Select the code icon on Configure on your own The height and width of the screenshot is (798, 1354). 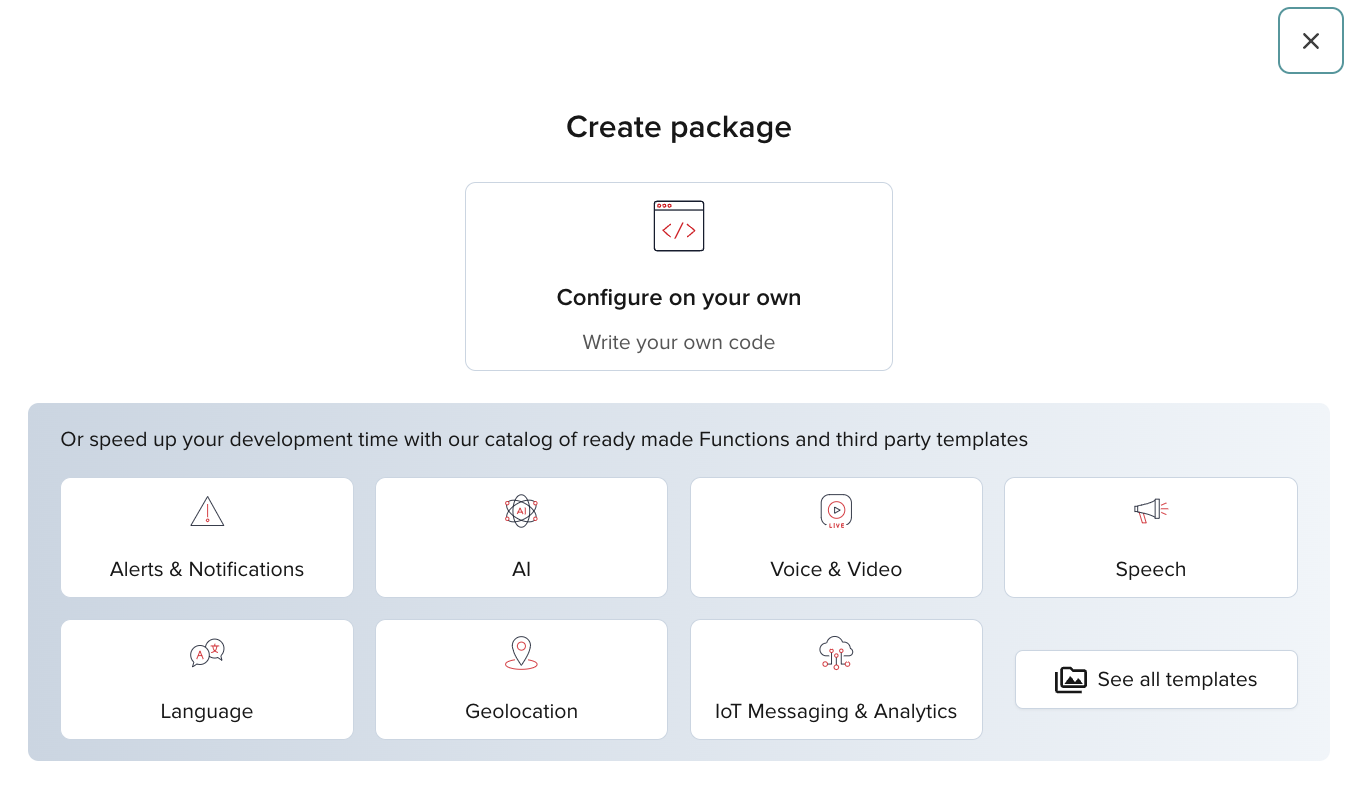679,226
